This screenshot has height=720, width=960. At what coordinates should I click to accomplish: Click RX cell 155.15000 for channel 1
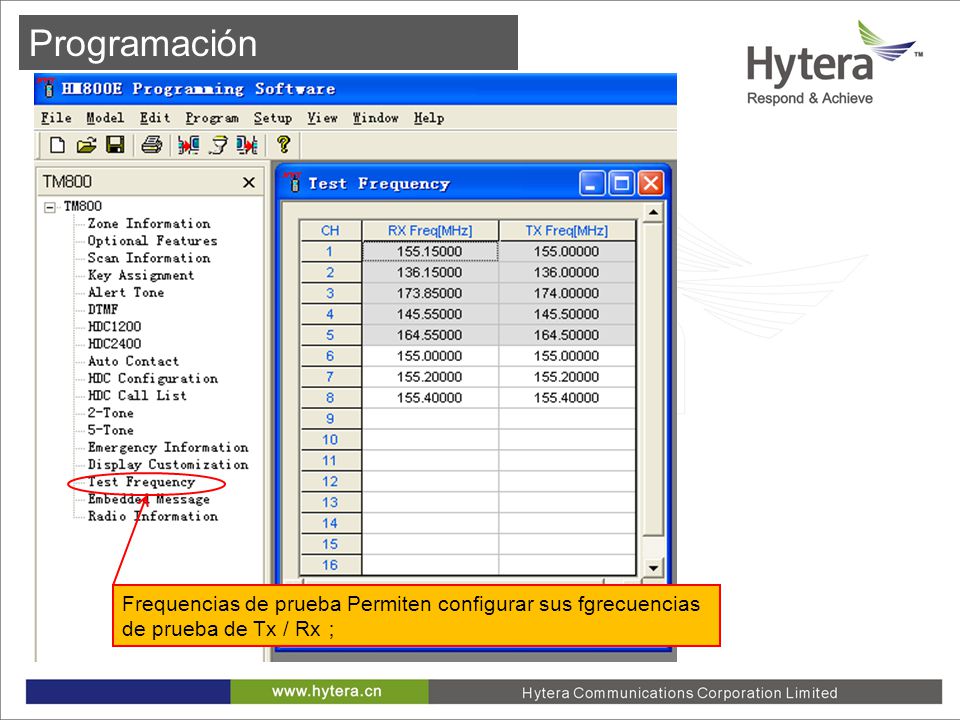pyautogui.click(x=430, y=252)
